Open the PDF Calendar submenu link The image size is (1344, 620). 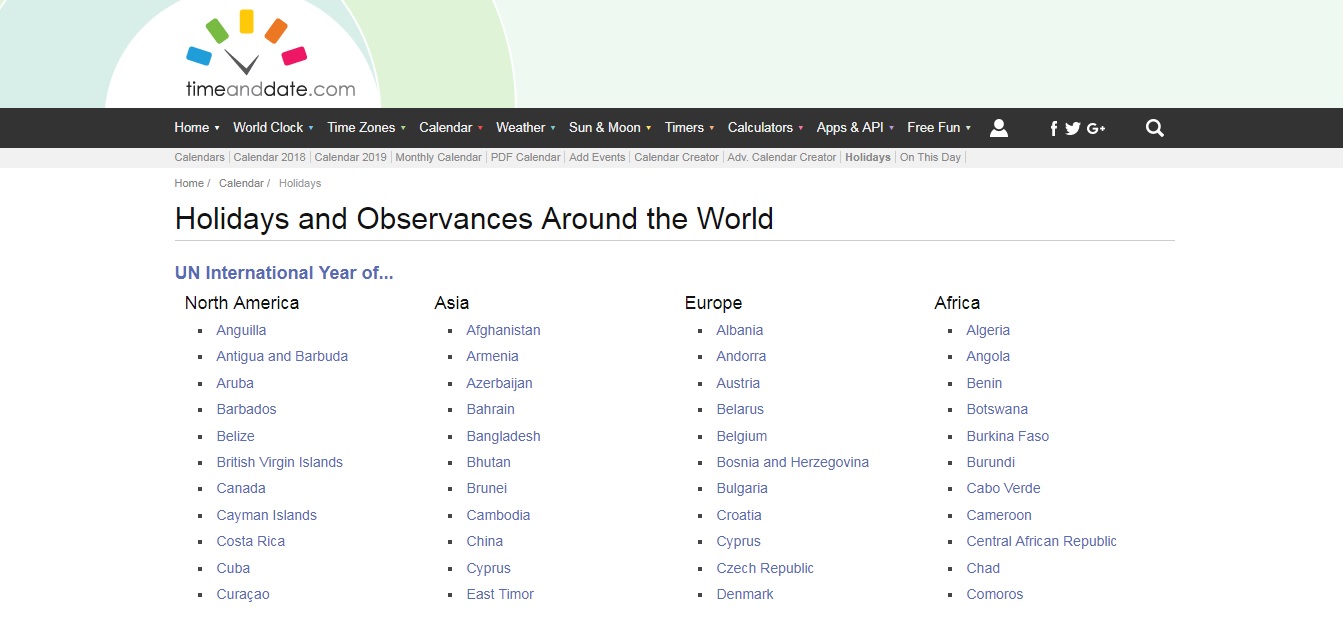tap(525, 157)
